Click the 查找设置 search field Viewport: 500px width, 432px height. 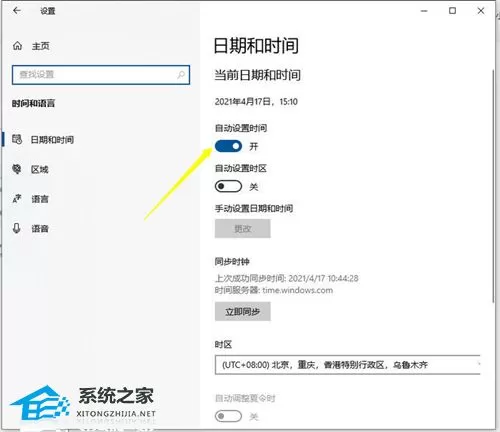click(101, 75)
